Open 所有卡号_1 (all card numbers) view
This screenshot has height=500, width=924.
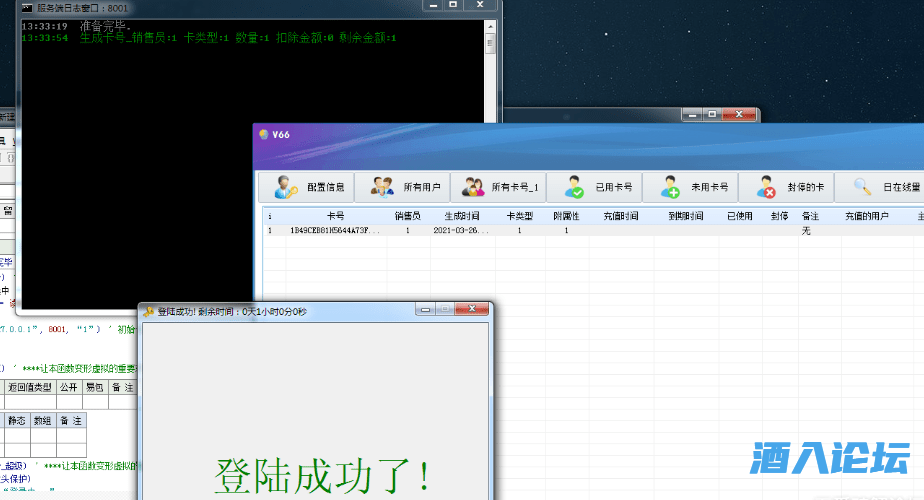(x=498, y=187)
